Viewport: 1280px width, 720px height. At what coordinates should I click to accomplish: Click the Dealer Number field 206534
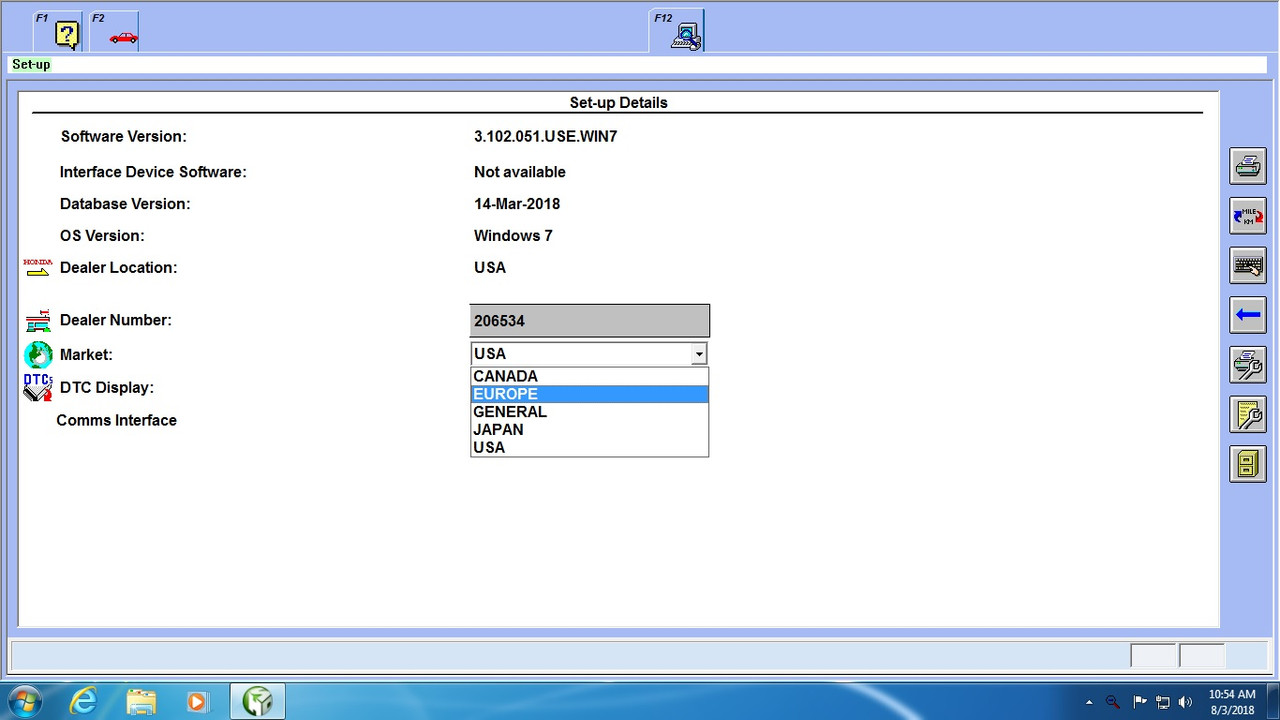tap(590, 321)
